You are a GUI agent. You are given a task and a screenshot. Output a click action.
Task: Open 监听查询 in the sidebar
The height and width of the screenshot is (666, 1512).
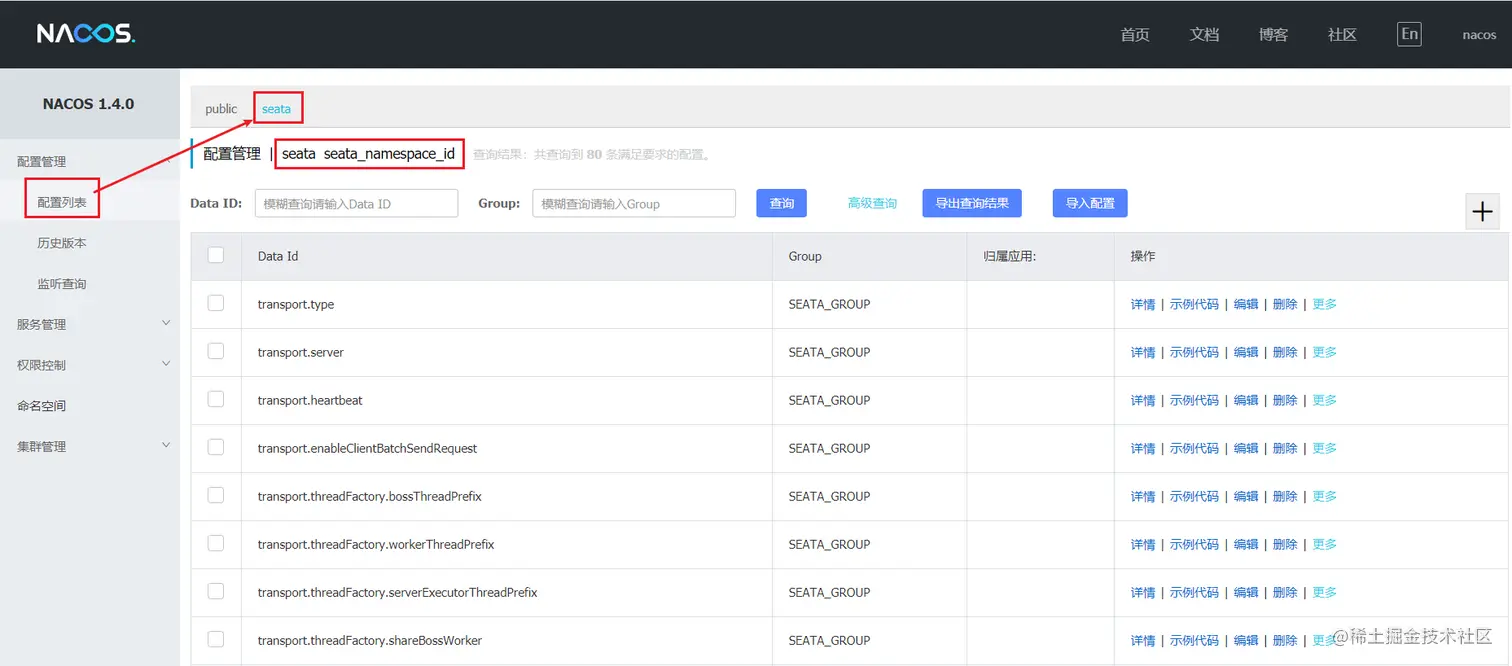pyautogui.click(x=62, y=284)
